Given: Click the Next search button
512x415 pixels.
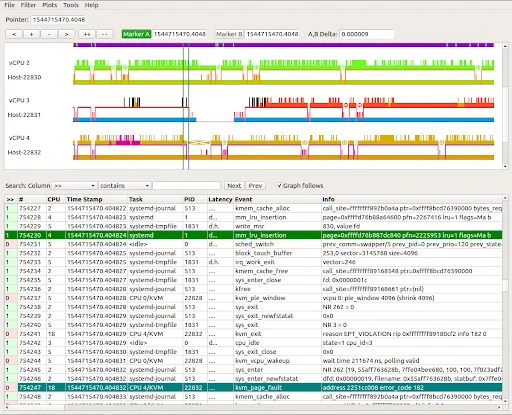Looking at the screenshot, I should pyautogui.click(x=234, y=186).
